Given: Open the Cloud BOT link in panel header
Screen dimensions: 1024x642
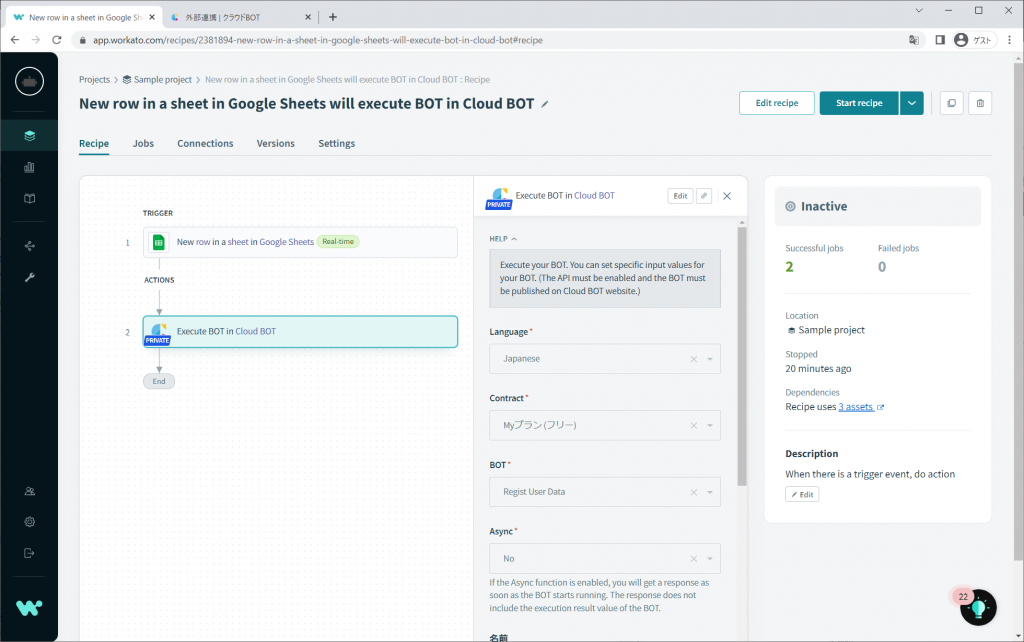Looking at the screenshot, I should pos(594,195).
